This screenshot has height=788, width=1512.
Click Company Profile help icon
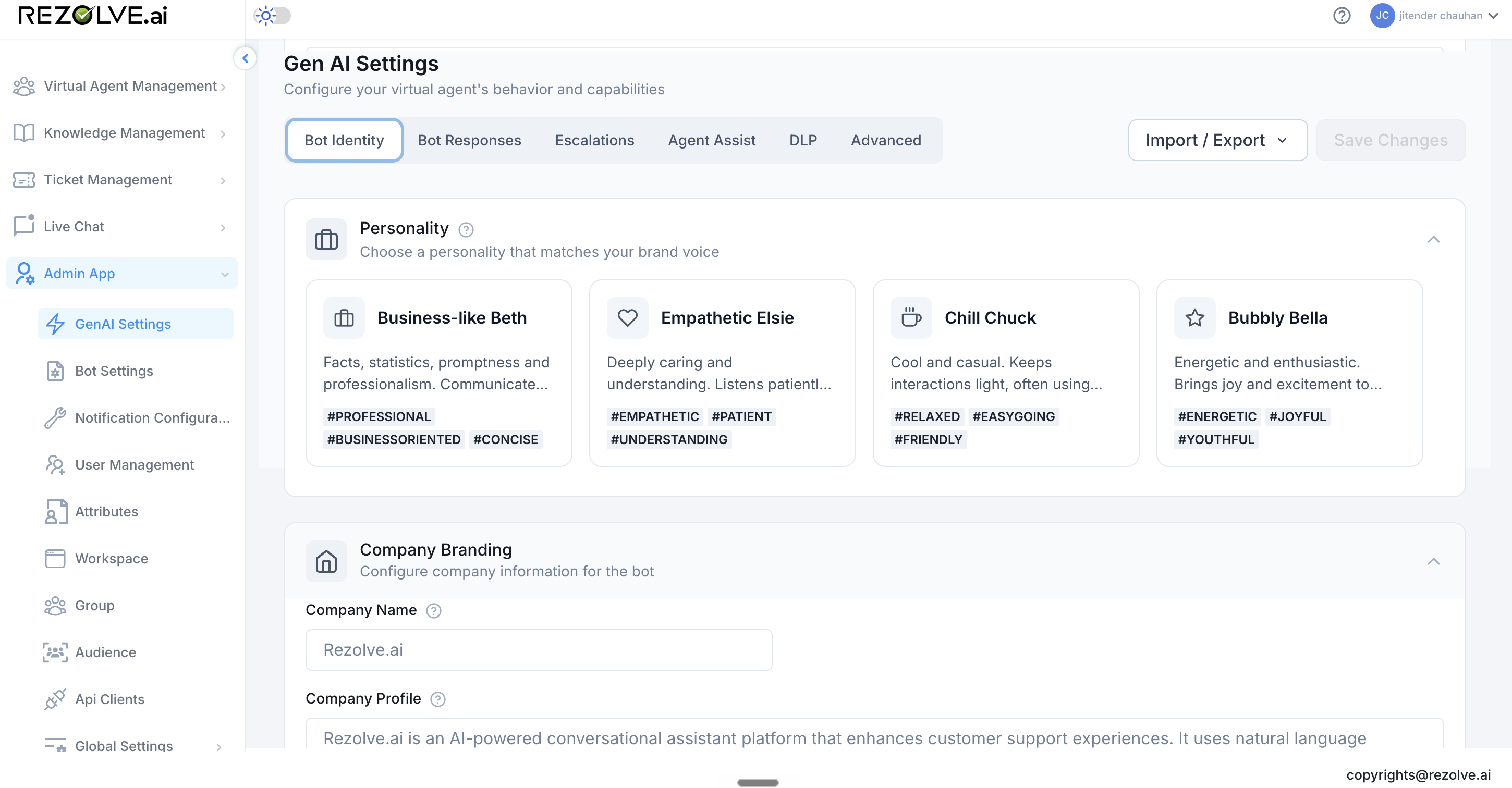tap(438, 699)
